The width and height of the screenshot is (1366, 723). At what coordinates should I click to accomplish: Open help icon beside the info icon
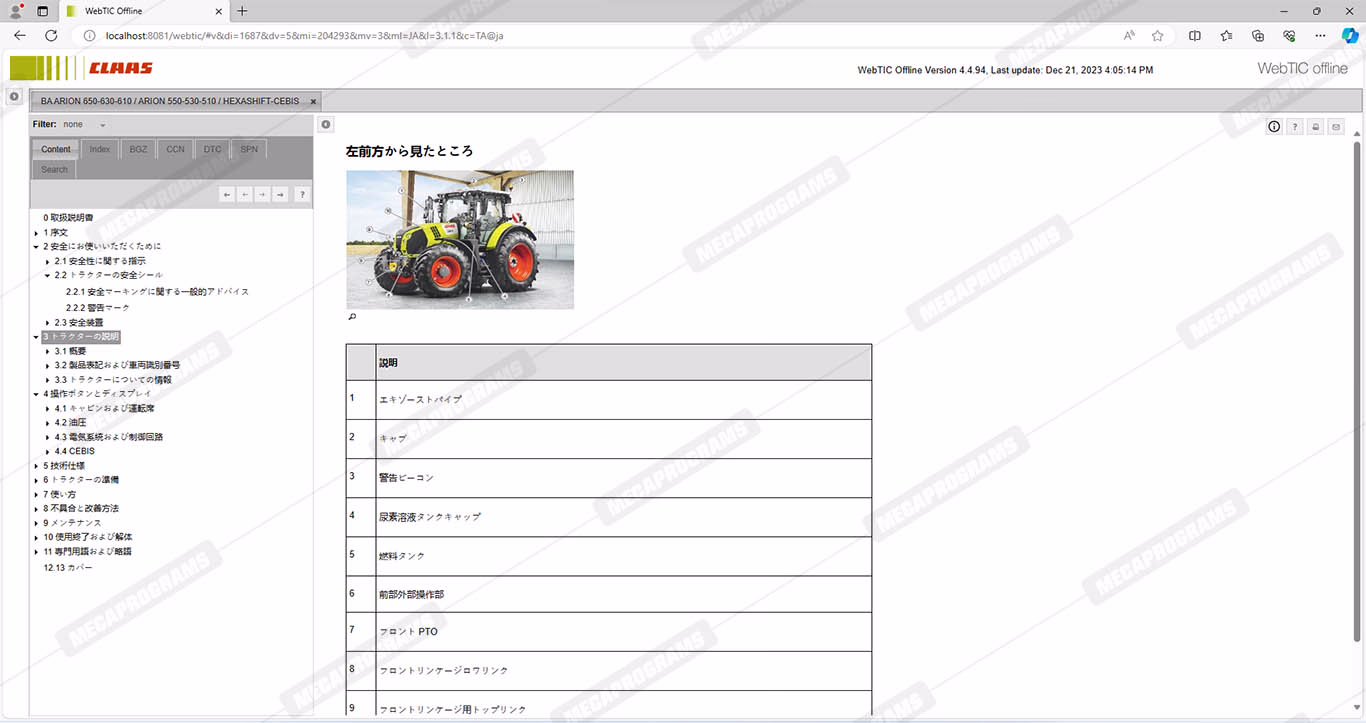point(1294,127)
